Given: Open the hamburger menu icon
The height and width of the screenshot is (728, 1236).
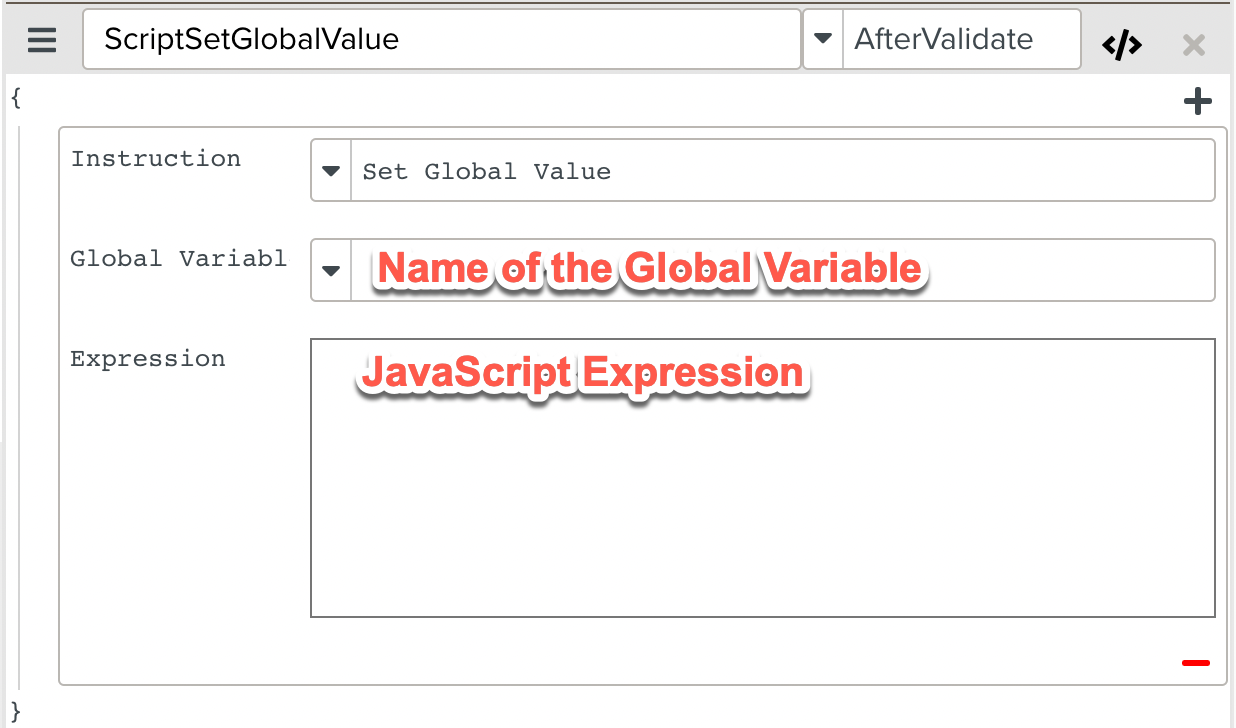Looking at the screenshot, I should (x=40, y=40).
